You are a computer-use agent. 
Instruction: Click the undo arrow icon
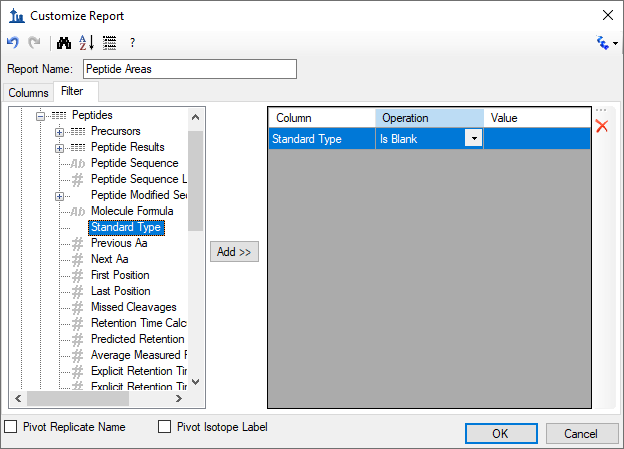(x=13, y=42)
